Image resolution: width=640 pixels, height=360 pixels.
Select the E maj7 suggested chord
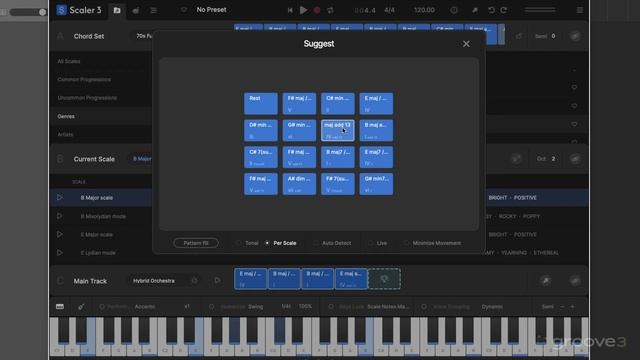(376, 157)
